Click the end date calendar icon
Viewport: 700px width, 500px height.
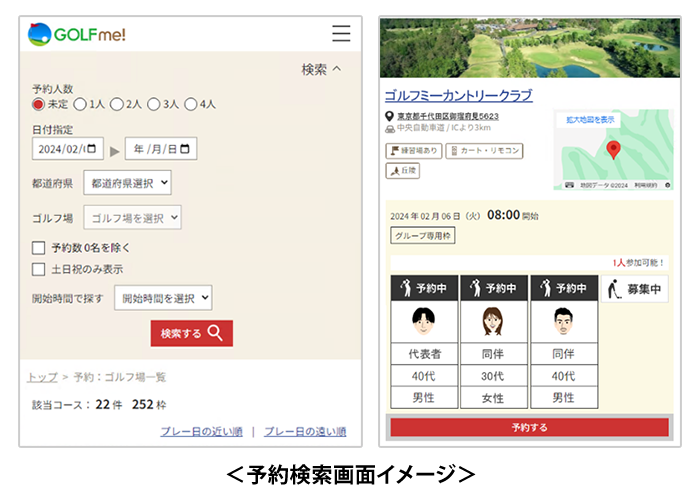click(187, 149)
